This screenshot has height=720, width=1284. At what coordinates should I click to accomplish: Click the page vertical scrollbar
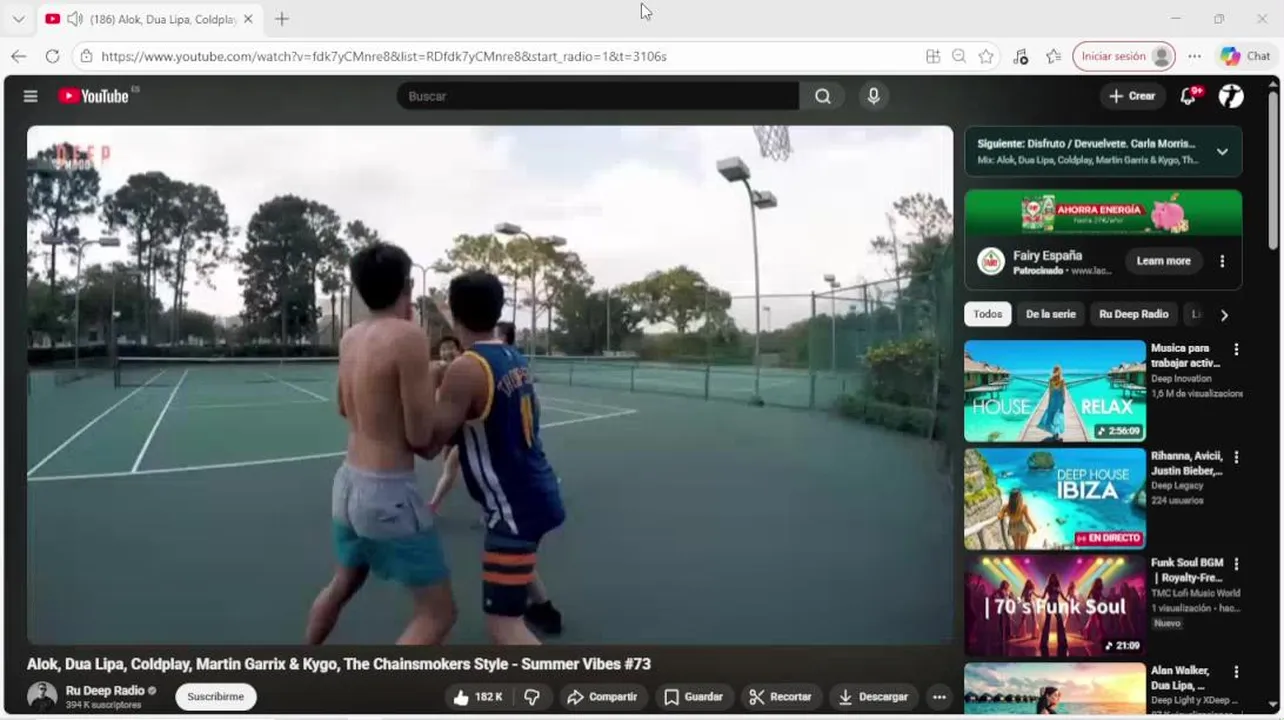[x=1273, y=170]
